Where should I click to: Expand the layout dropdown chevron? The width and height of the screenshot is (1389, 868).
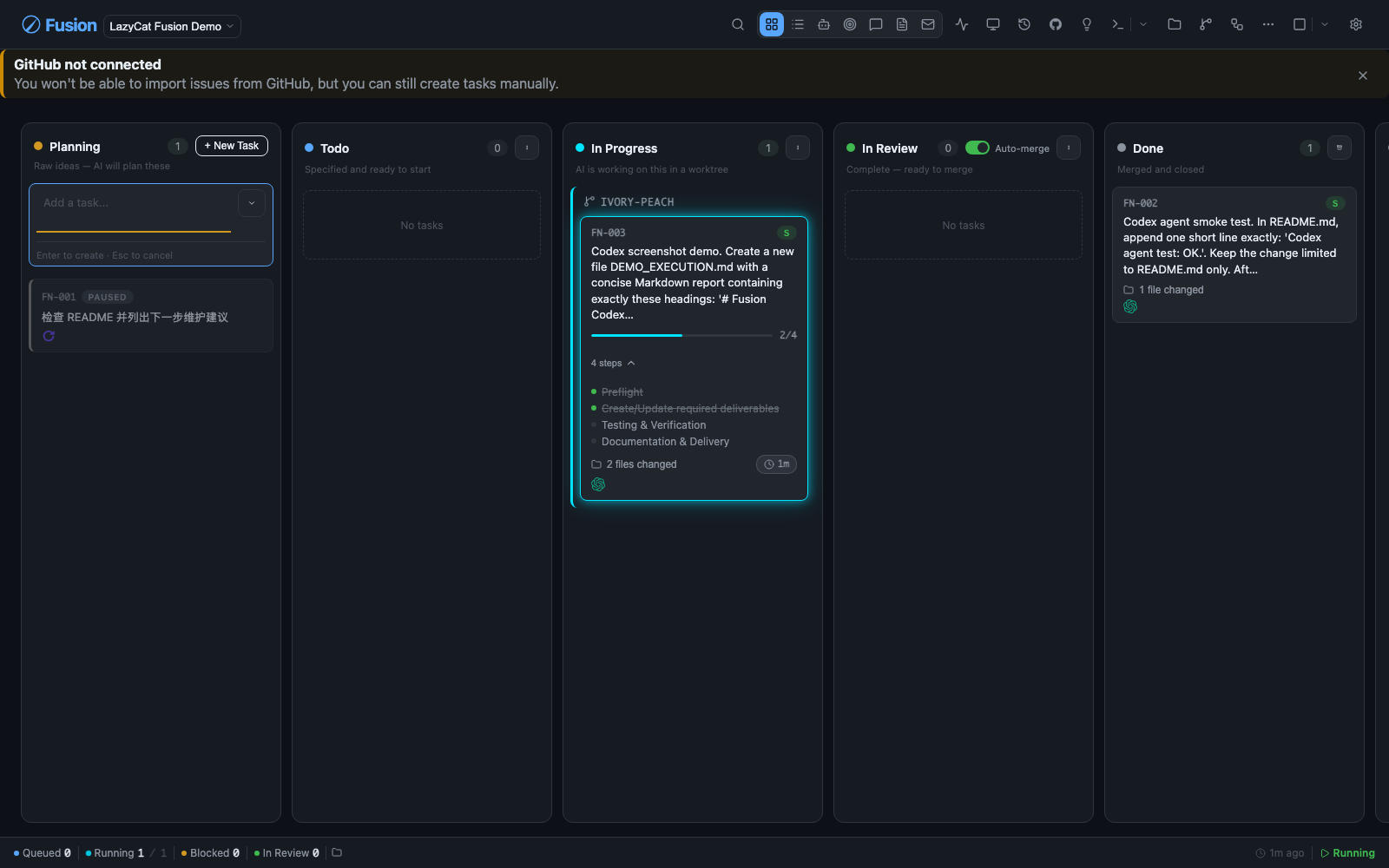click(1325, 24)
